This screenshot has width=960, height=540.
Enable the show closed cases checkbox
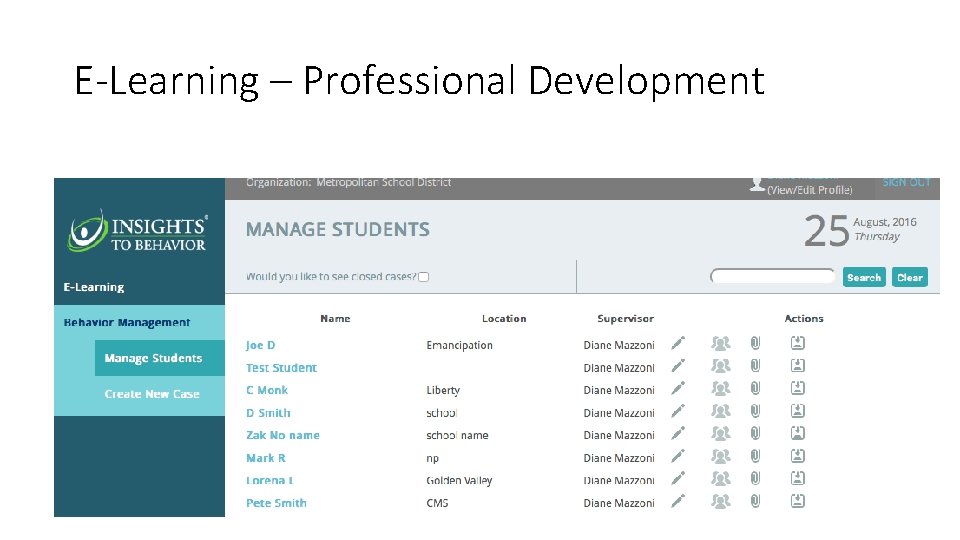pos(424,277)
